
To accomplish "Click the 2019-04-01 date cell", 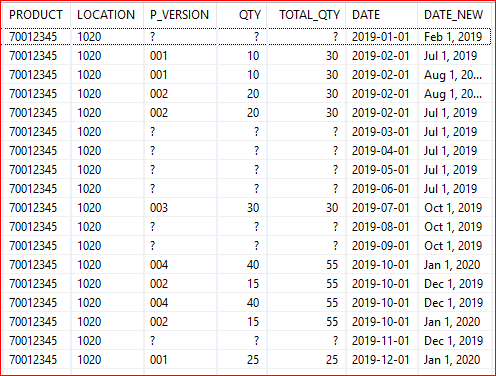I will click(x=382, y=151).
